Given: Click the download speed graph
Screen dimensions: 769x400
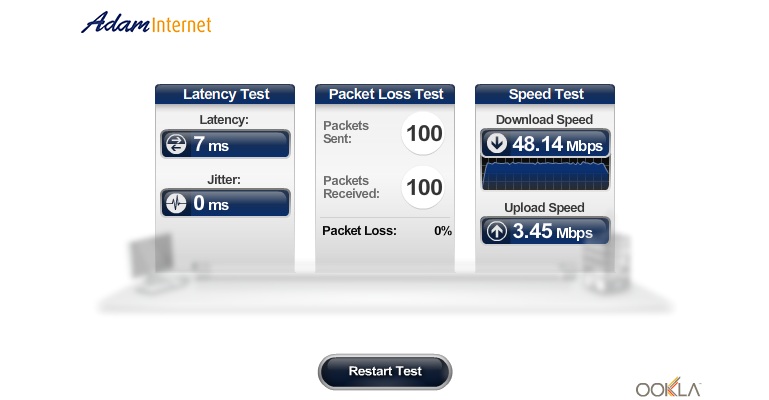Looking at the screenshot, I should [545, 174].
